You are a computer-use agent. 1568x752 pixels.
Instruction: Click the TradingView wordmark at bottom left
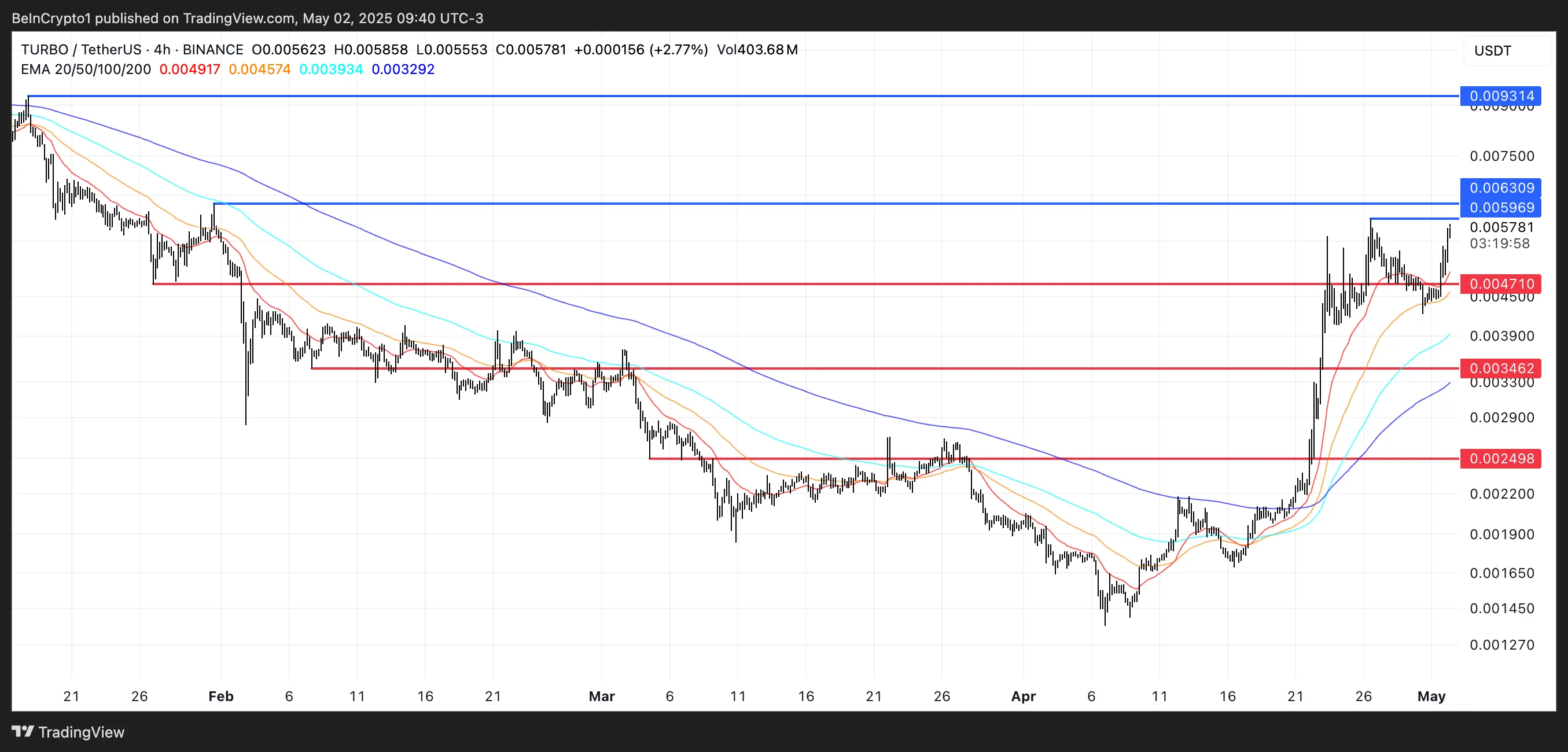click(81, 732)
